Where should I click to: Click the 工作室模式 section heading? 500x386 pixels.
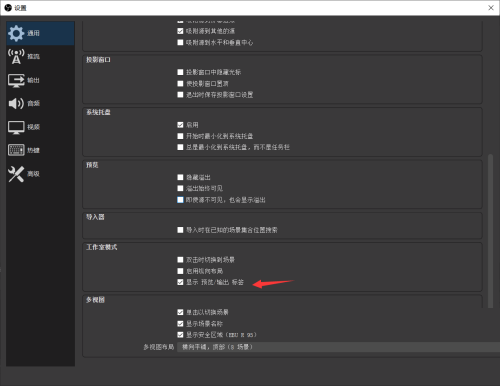tap(102, 247)
